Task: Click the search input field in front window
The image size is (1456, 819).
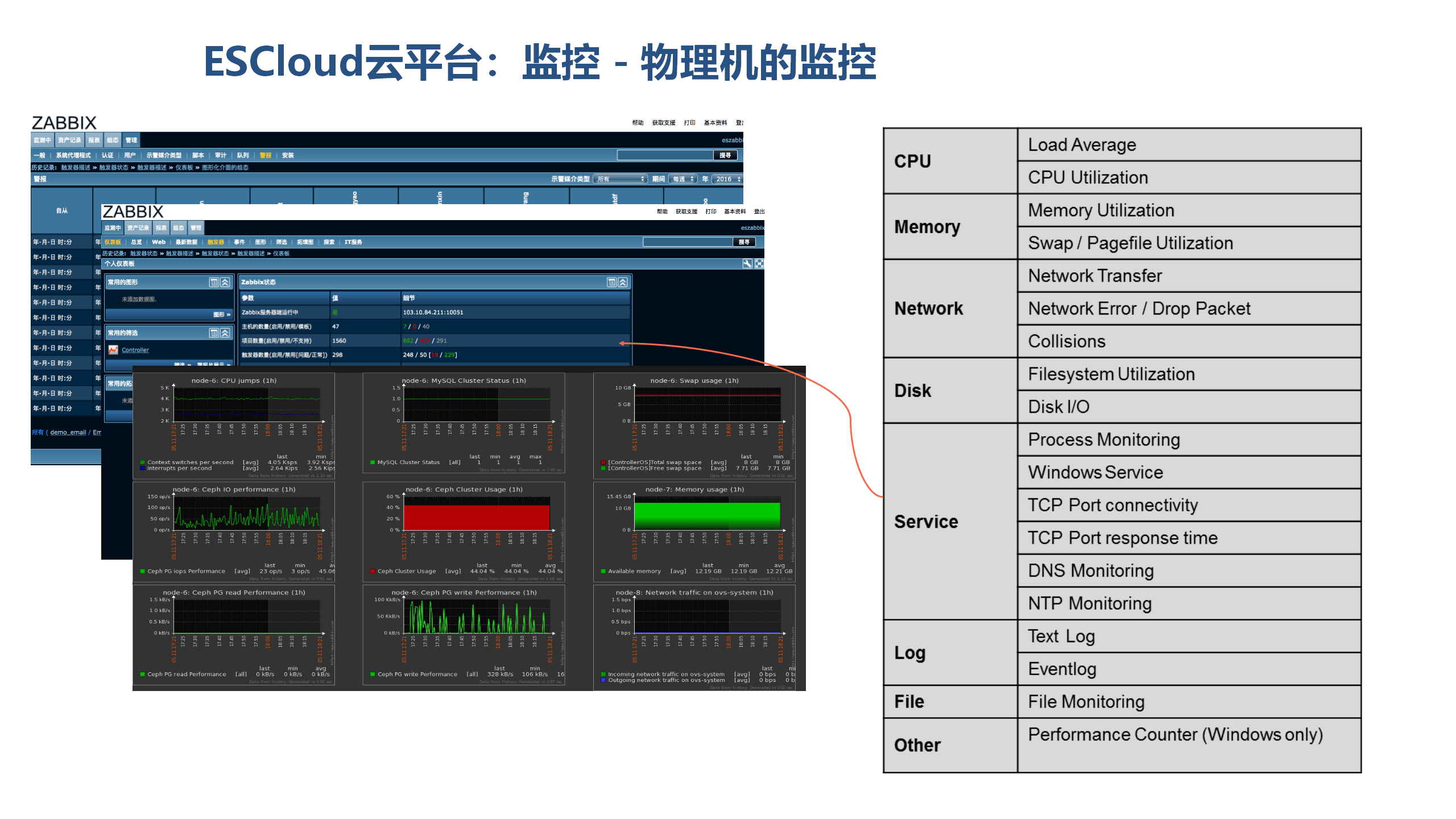Action: (687, 242)
